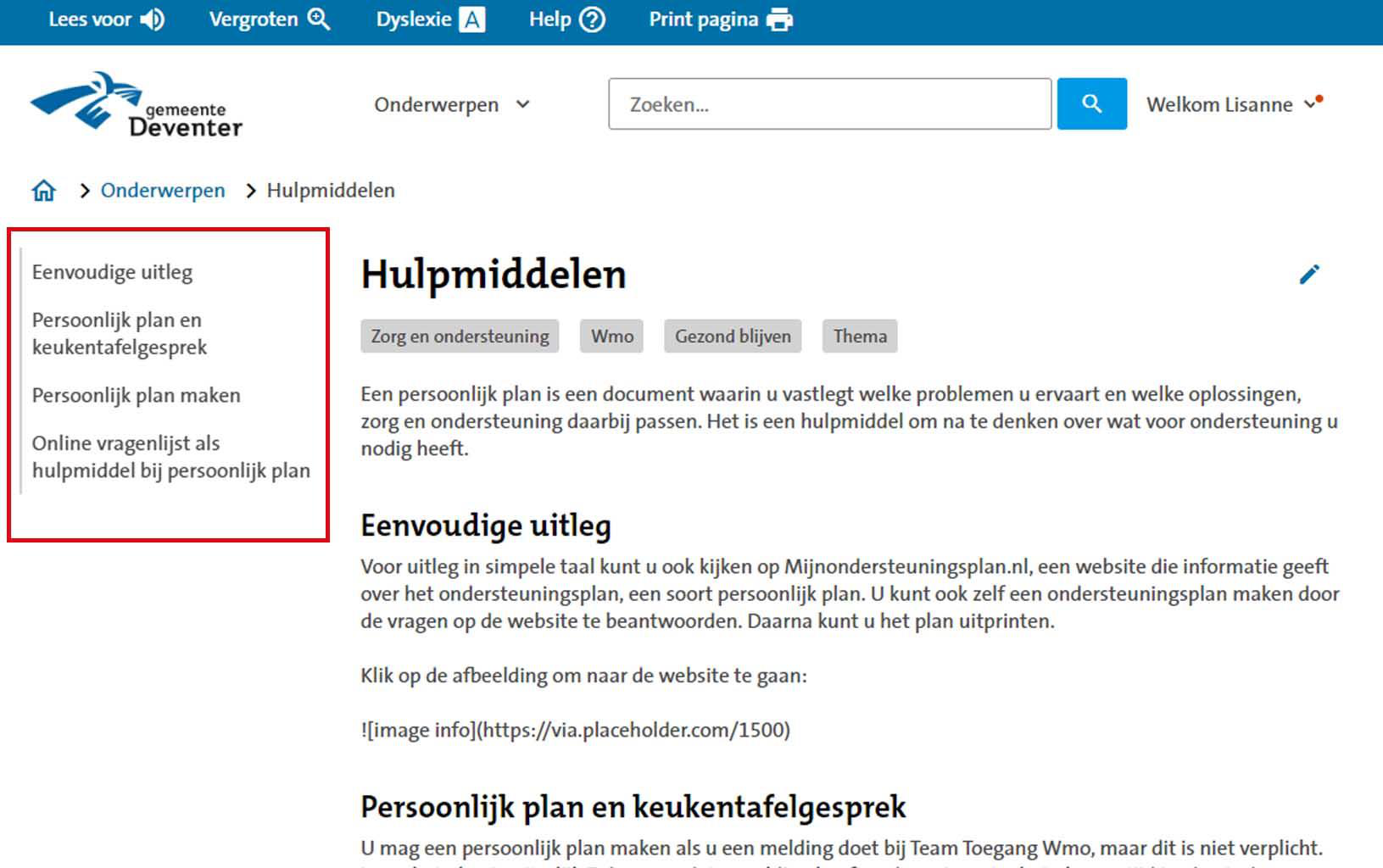Edit page using the pencil icon

pyautogui.click(x=1309, y=274)
